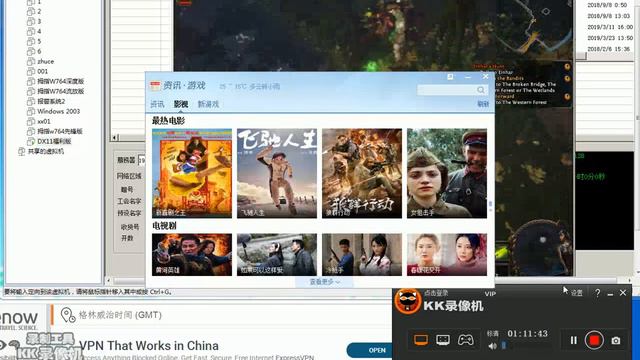The height and width of the screenshot is (360, 640).
Task: Click the news popup calendar title icon
Action: pyautogui.click(x=155, y=86)
